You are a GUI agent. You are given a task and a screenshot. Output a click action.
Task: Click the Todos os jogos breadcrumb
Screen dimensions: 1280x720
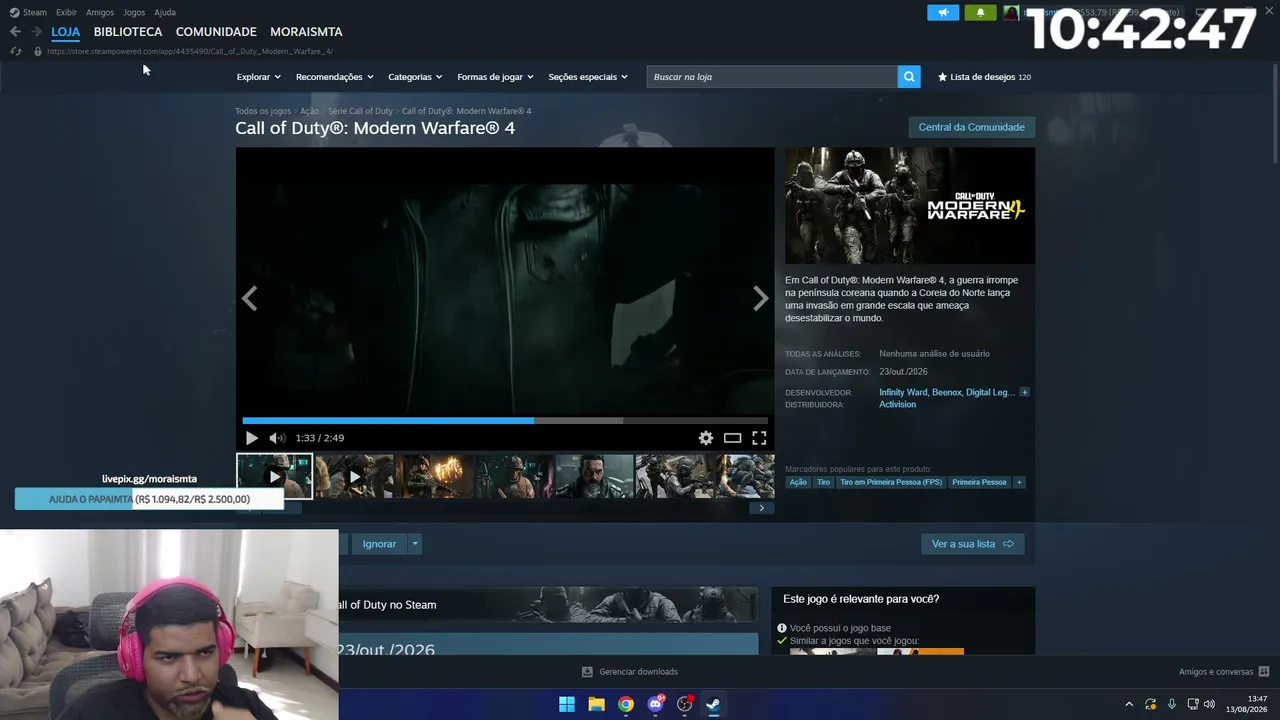tap(263, 111)
